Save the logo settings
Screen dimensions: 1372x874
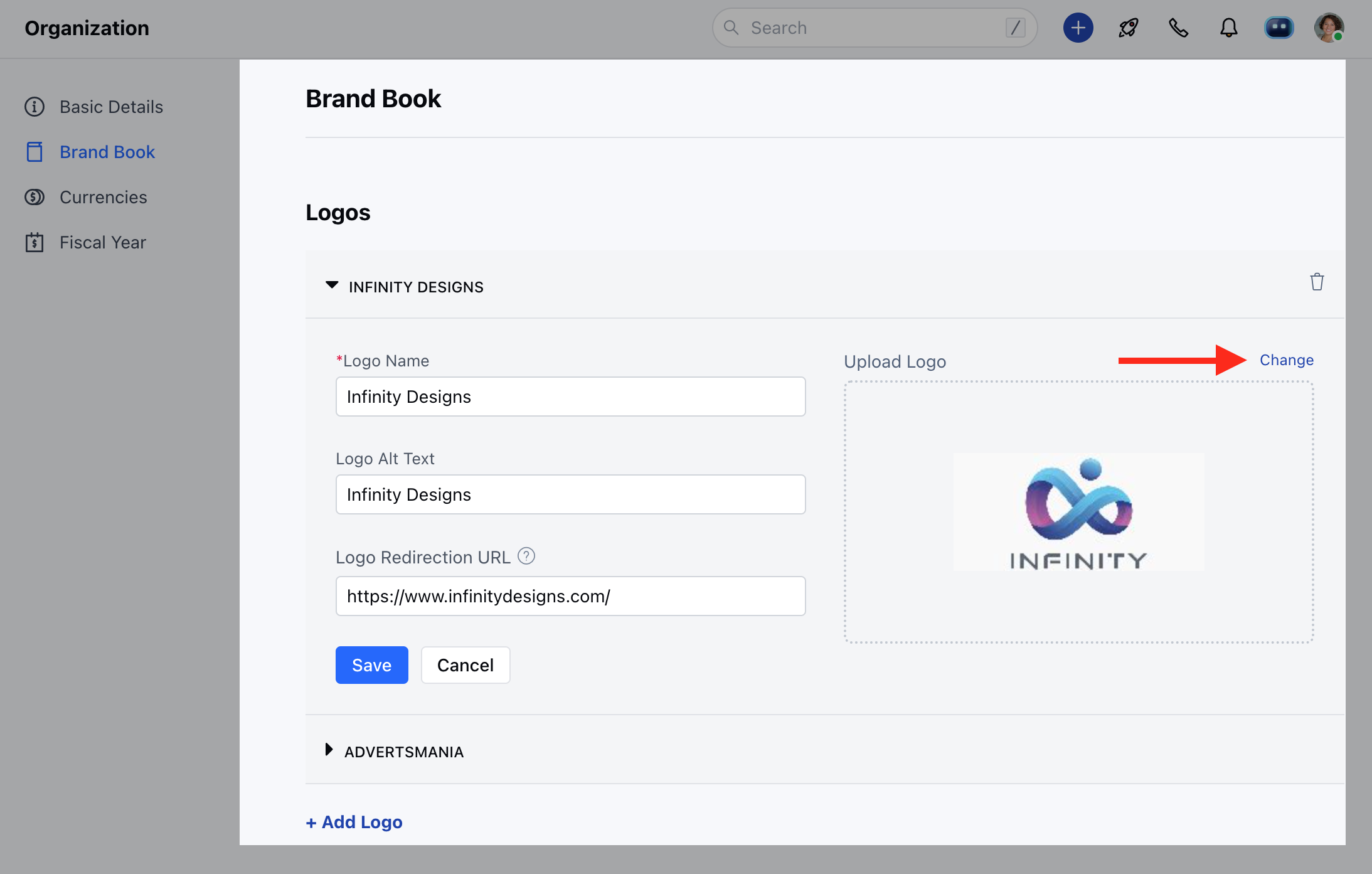point(371,665)
